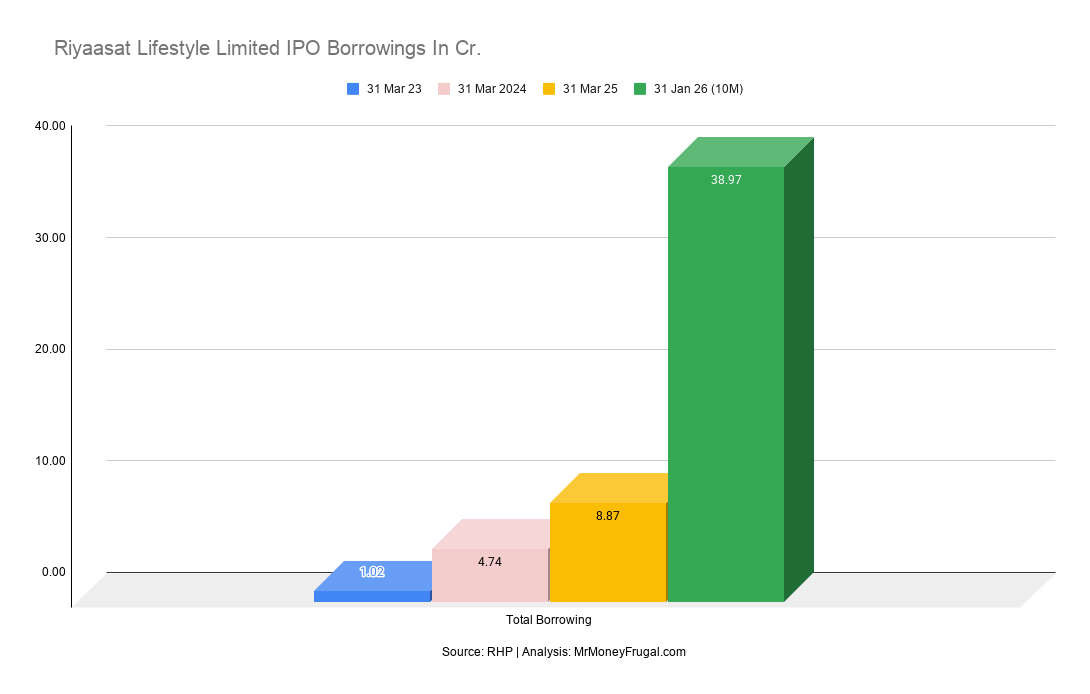Click the yellow 31 Mar 25 legend swatch

point(549,89)
